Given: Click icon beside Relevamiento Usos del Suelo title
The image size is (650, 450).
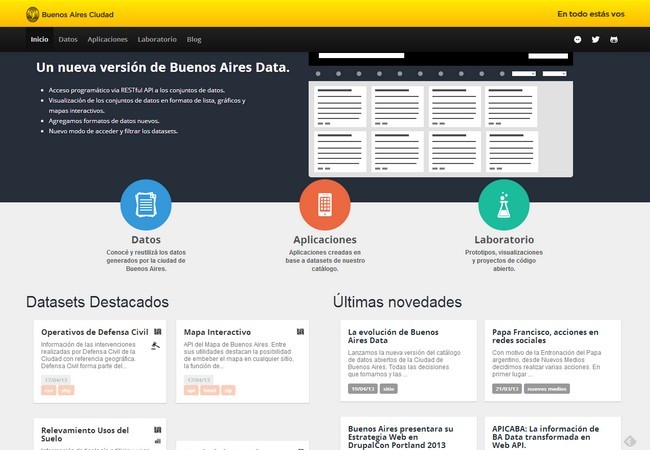Looking at the screenshot, I should click(158, 430).
